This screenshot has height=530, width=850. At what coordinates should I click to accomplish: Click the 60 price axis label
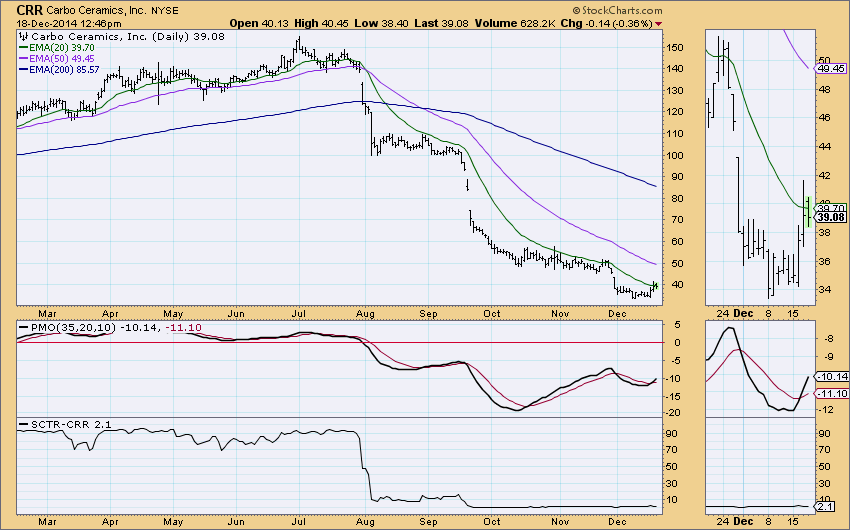click(x=678, y=242)
